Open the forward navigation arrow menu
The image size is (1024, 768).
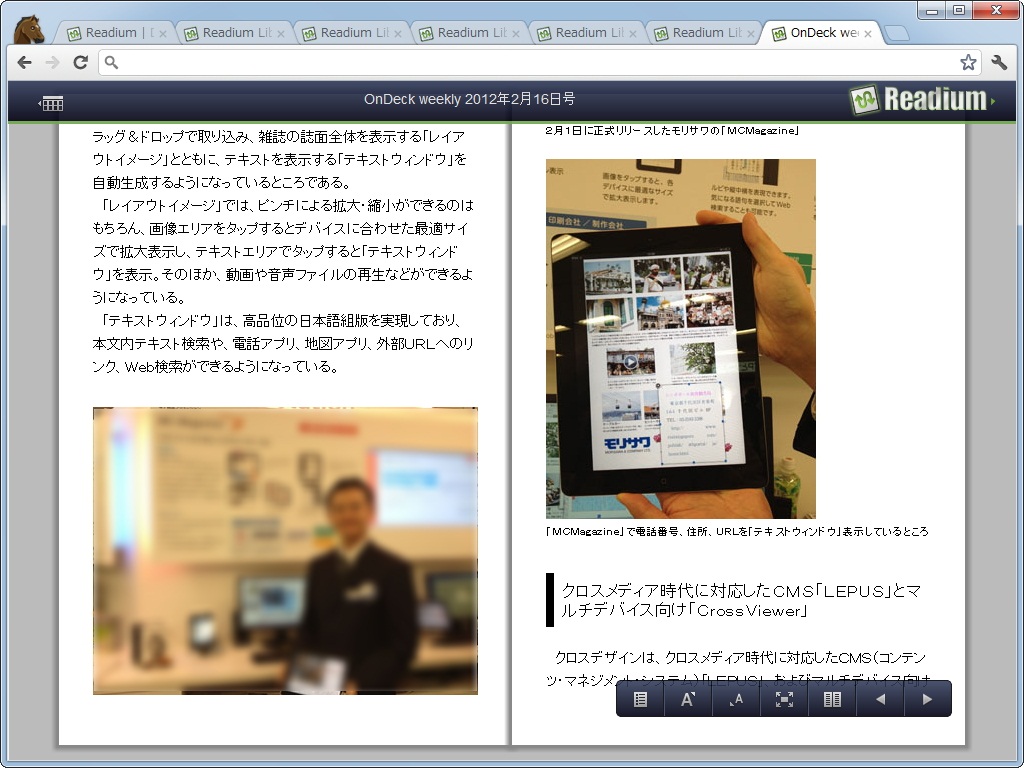52,61
